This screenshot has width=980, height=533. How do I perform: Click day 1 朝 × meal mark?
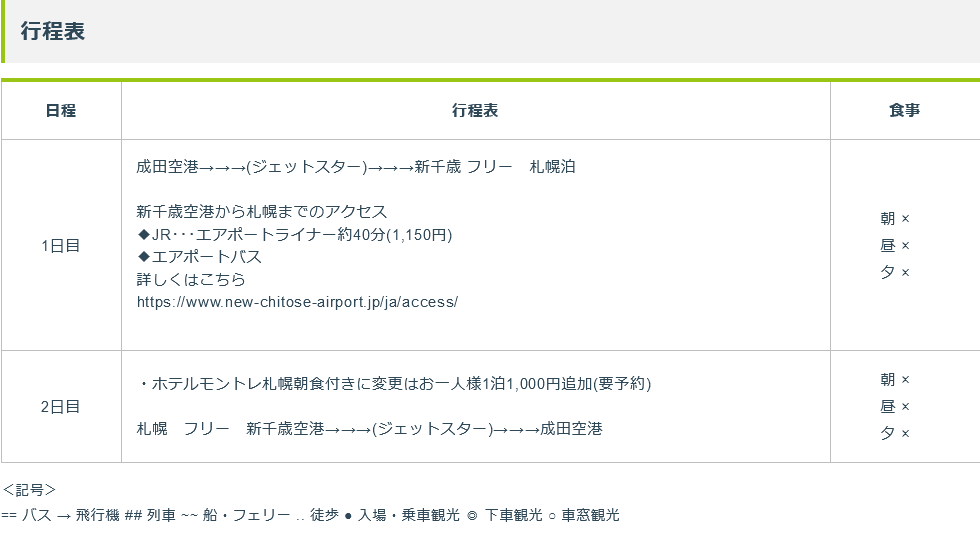click(895, 219)
